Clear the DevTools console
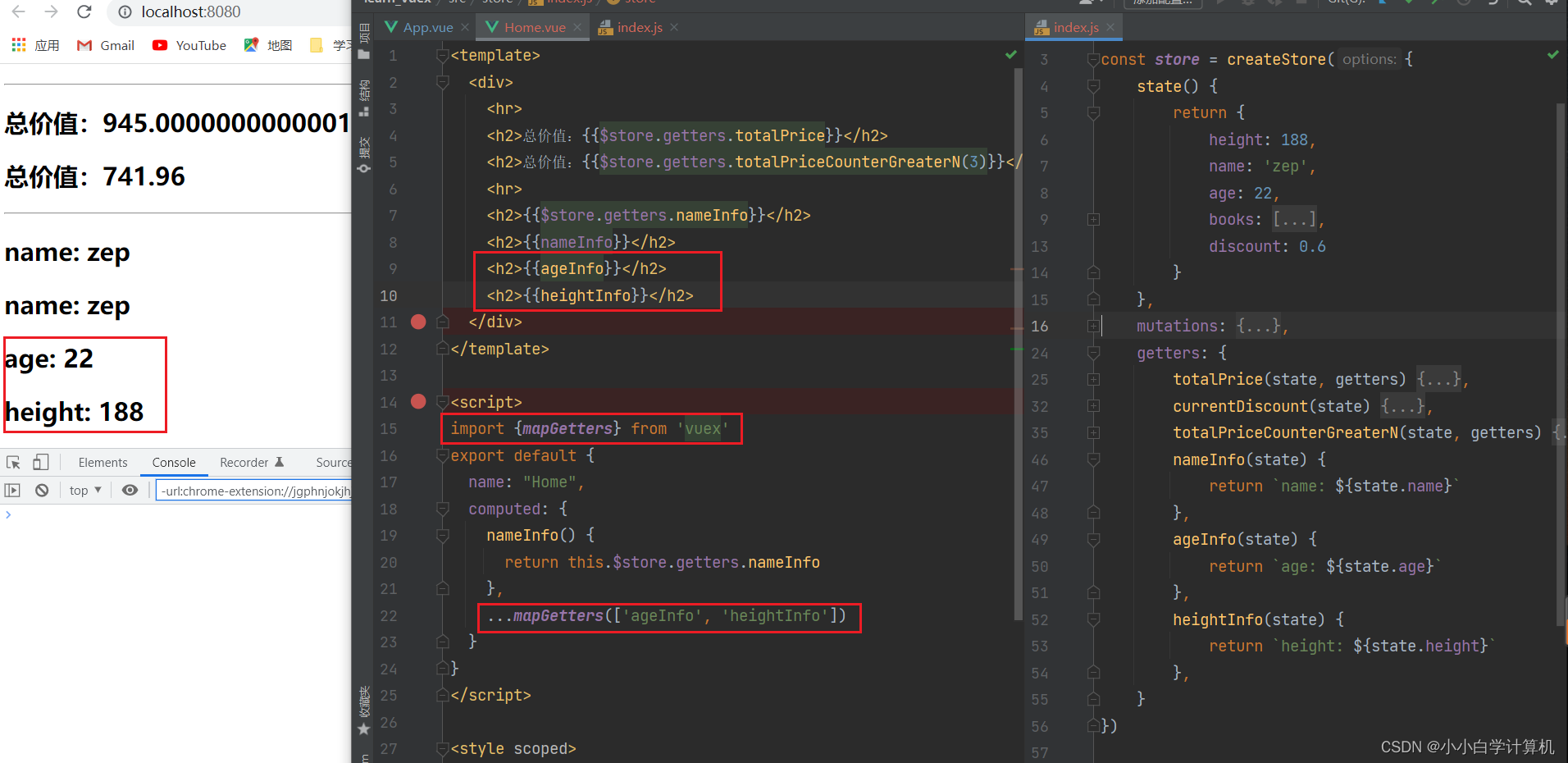Screen dimensions: 1568x763 (x=42, y=491)
